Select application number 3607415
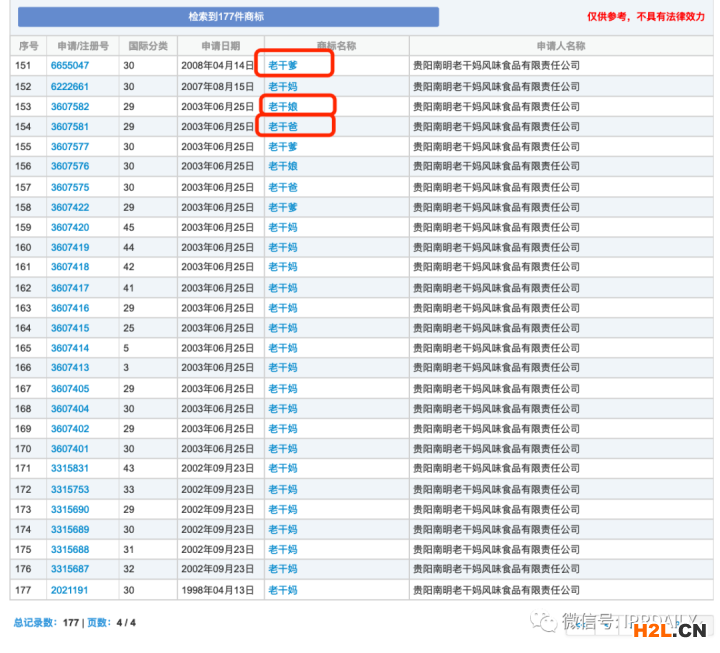The width and height of the screenshot is (720, 653). point(70,328)
